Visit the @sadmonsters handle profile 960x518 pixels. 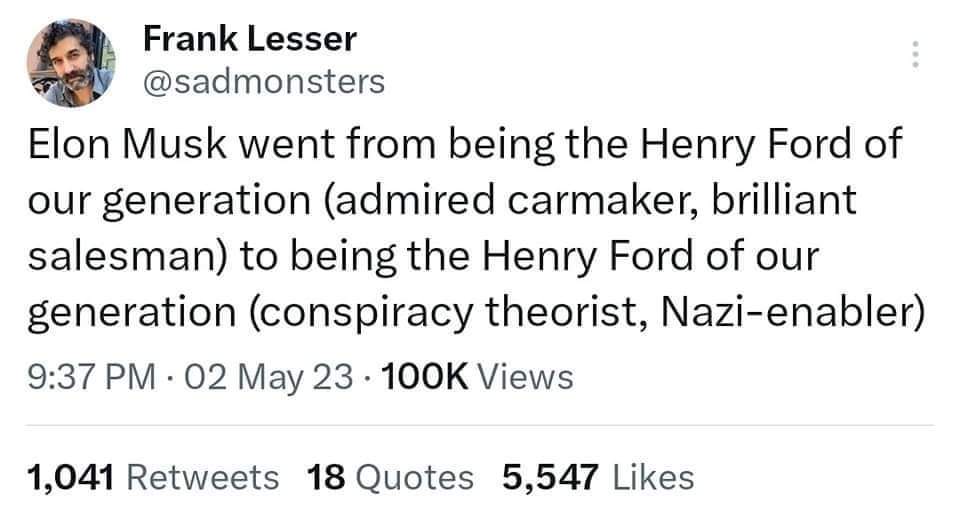tap(264, 81)
